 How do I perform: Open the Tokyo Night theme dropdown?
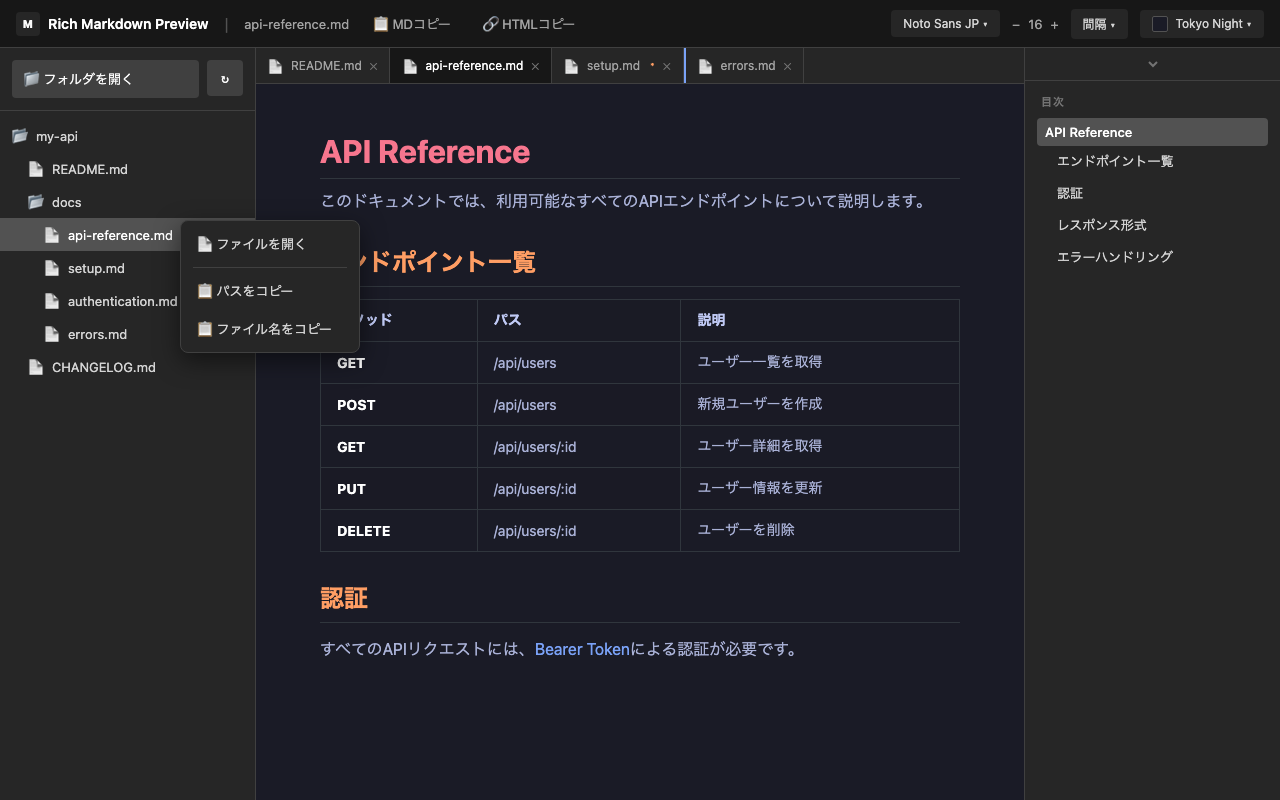click(x=1202, y=24)
